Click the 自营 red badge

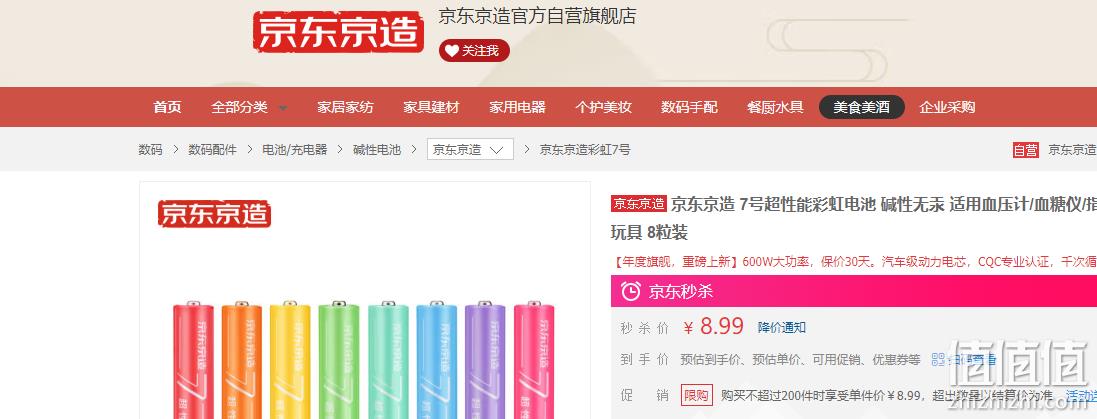point(1026,150)
